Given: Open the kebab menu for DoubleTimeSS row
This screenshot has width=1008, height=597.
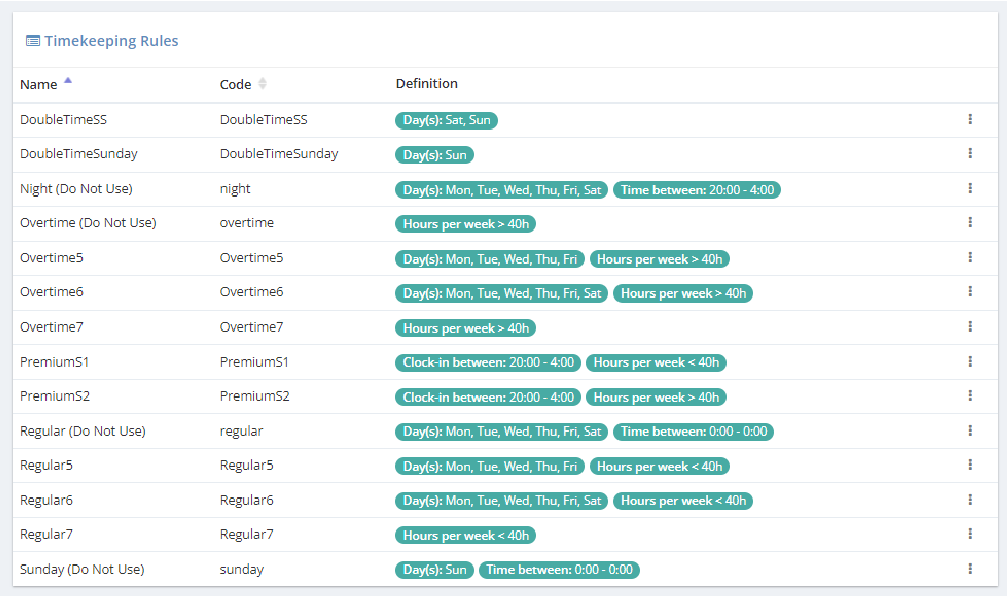Looking at the screenshot, I should (970, 119).
